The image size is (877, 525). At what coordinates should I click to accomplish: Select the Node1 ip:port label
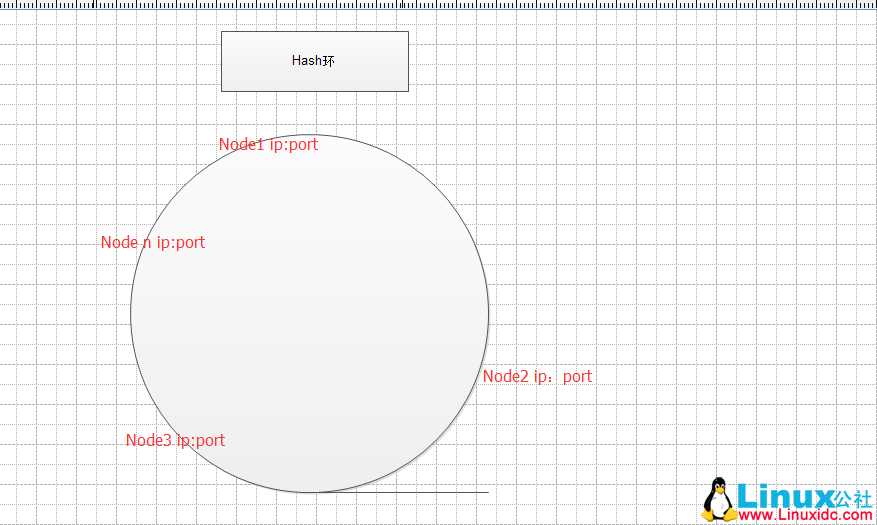pyautogui.click(x=268, y=144)
